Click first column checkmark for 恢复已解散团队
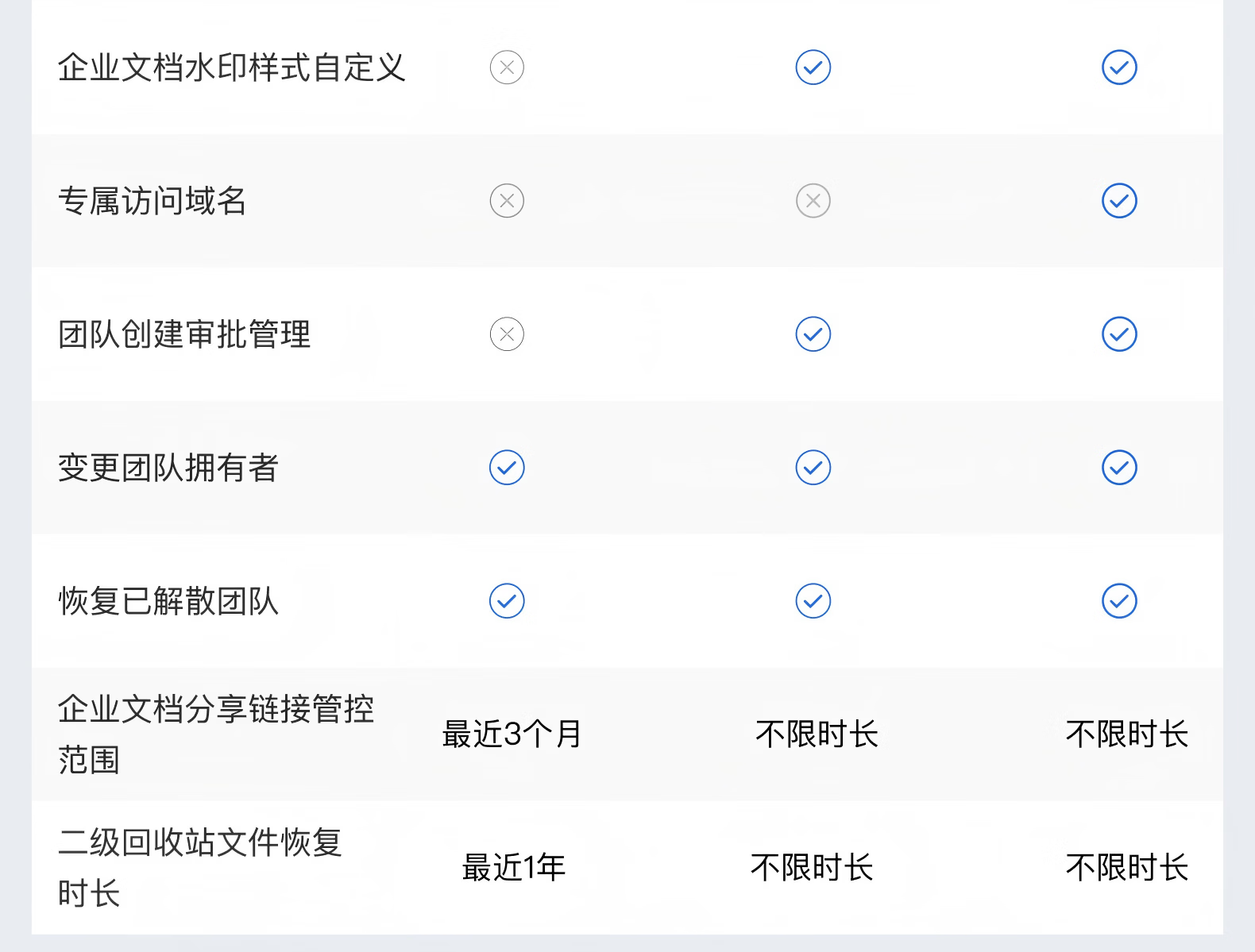This screenshot has height=952, width=1255. tap(507, 601)
